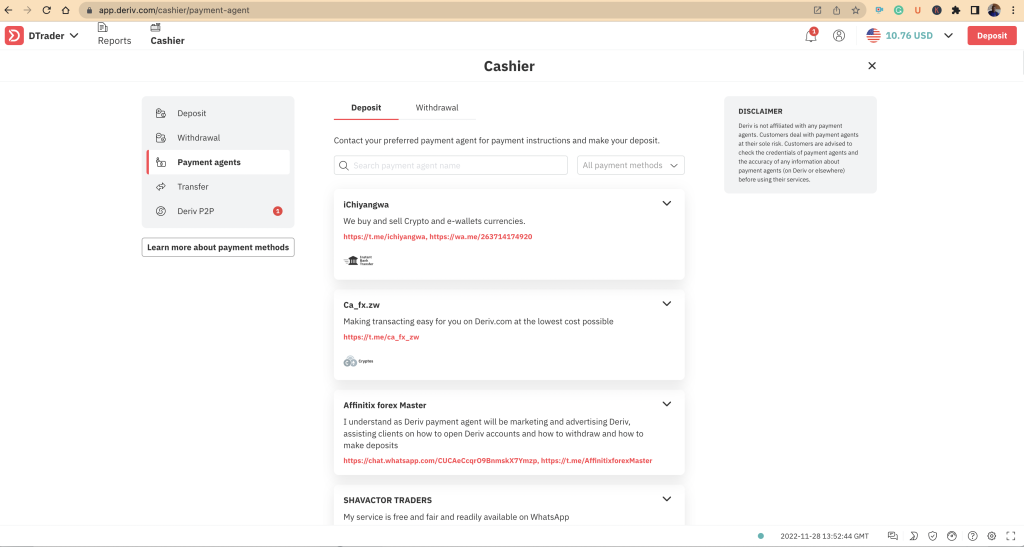This screenshot has height=547, width=1024.
Task: Click the server time 13:52:44 GMT
Action: click(824, 536)
